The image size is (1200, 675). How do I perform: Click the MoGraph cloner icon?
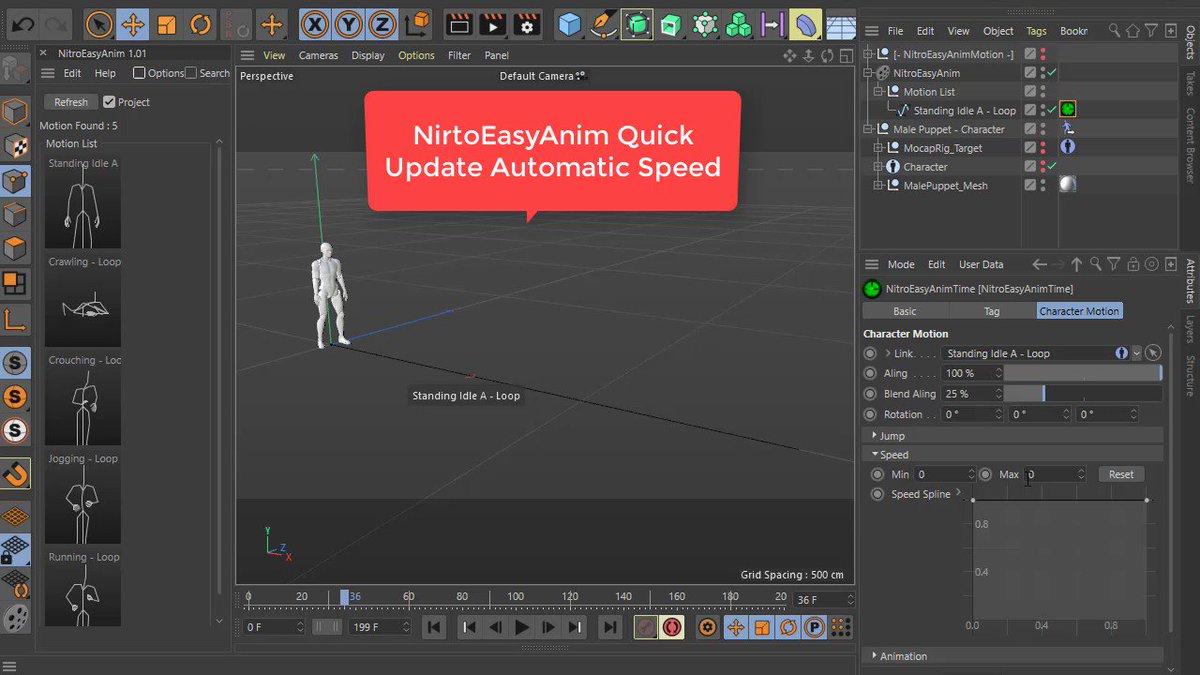point(738,24)
